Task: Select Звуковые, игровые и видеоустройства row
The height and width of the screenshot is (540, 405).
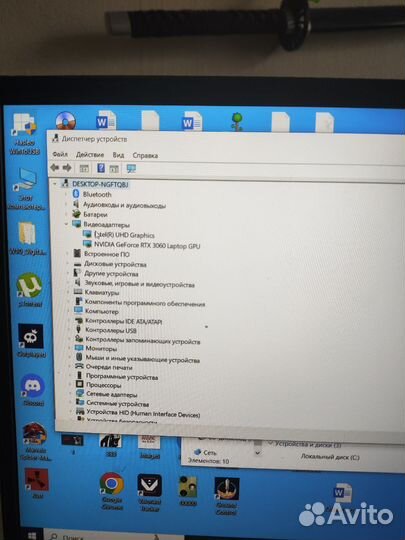Action: (139, 284)
